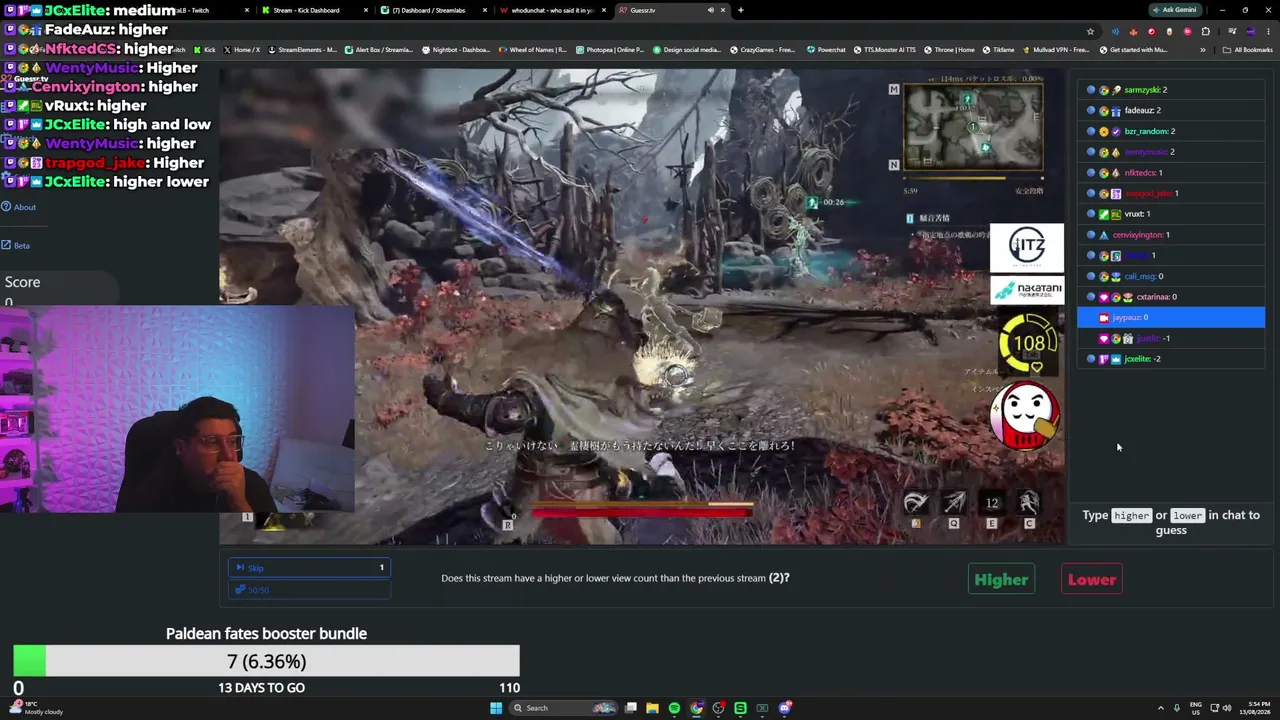The height and width of the screenshot is (720, 1280).
Task: Open the Get started with Mu... bookmark
Action: 1133,50
